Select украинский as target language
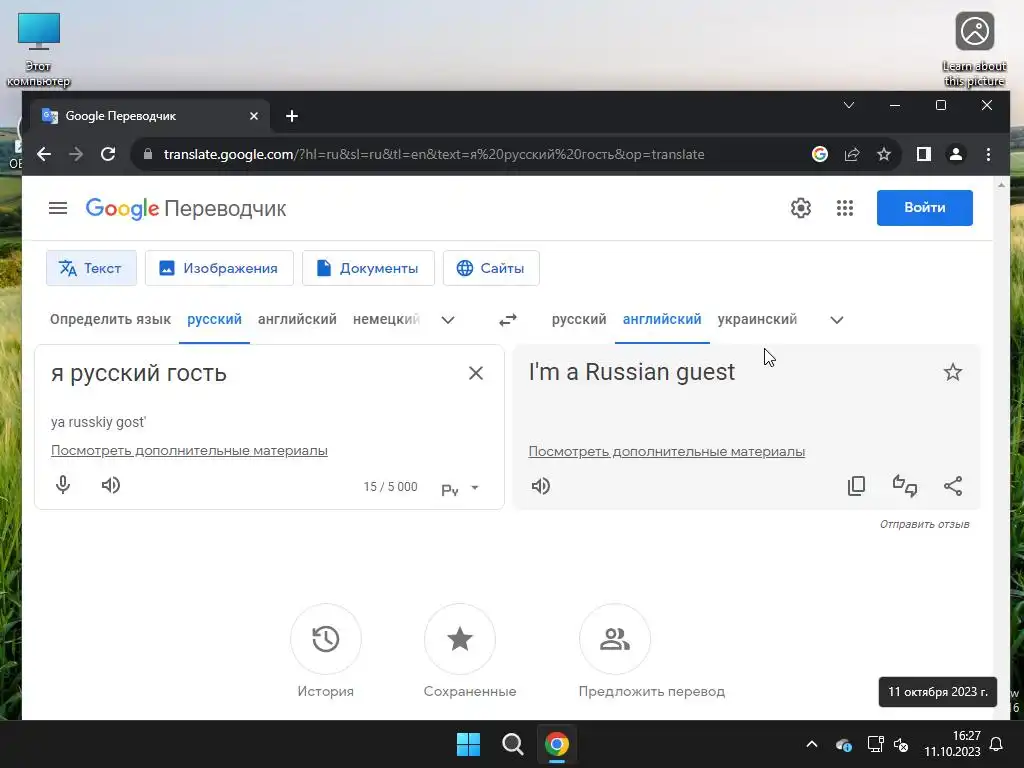1024x768 pixels. click(758, 319)
